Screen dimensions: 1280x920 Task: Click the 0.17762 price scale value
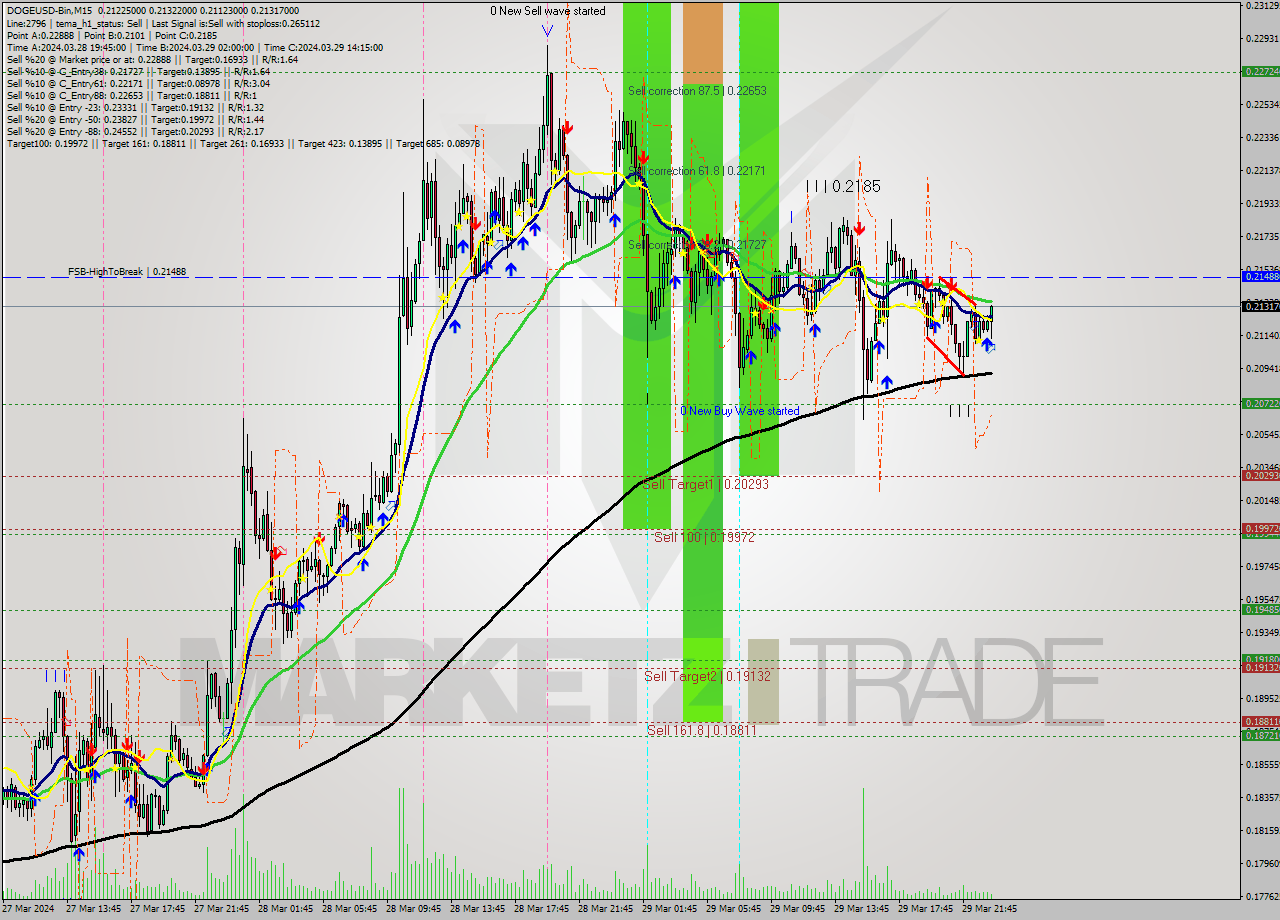click(1263, 896)
